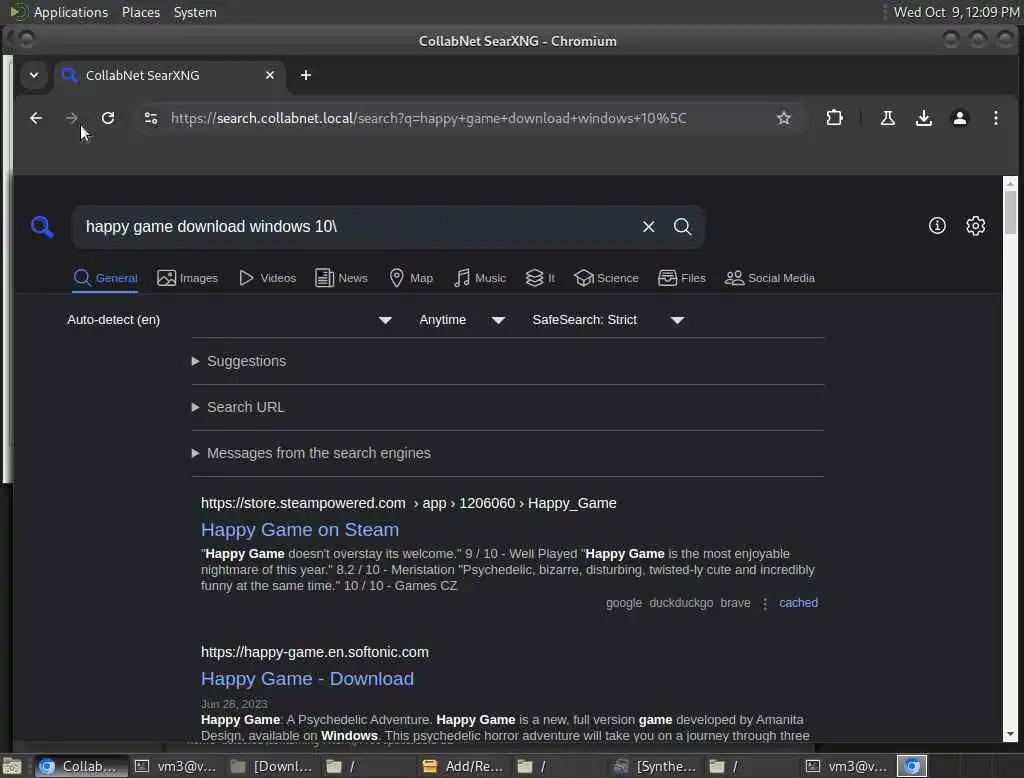This screenshot has width=1024, height=778.
Task: Switch to Images category
Action: point(187,278)
